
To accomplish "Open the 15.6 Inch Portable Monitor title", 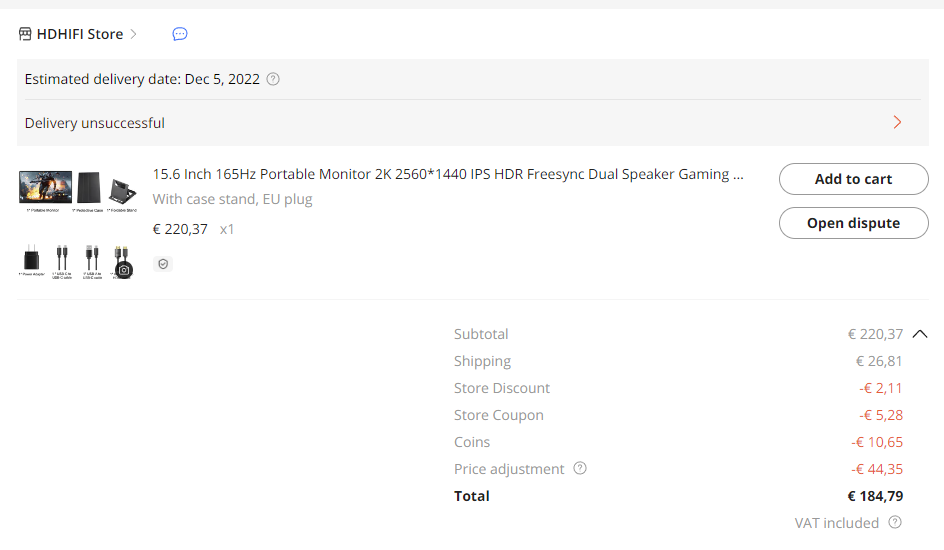I will click(x=448, y=174).
